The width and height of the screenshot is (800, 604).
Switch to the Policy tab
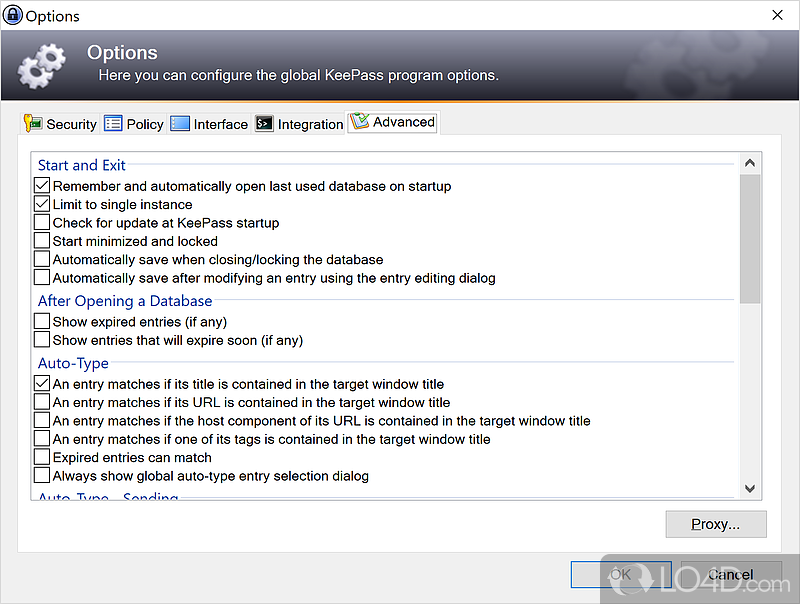pos(134,124)
